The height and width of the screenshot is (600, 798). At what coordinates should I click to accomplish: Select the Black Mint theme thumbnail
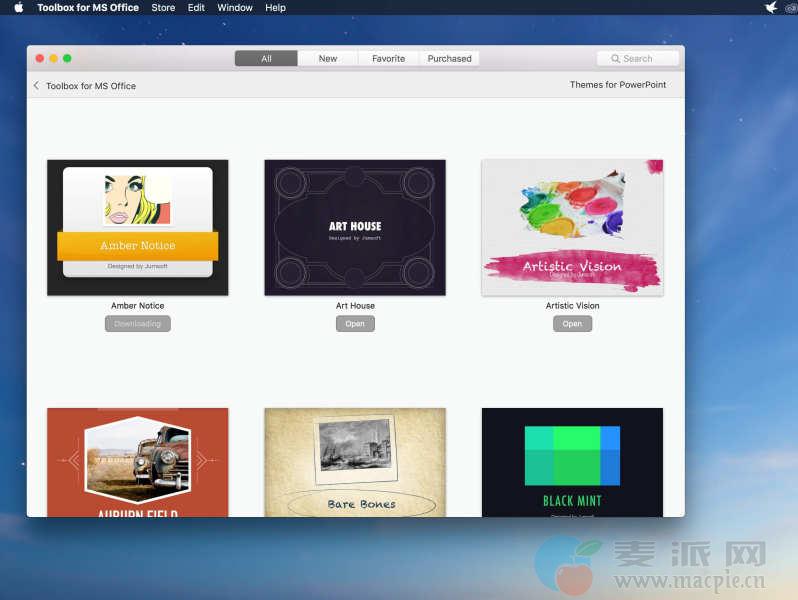(572, 462)
